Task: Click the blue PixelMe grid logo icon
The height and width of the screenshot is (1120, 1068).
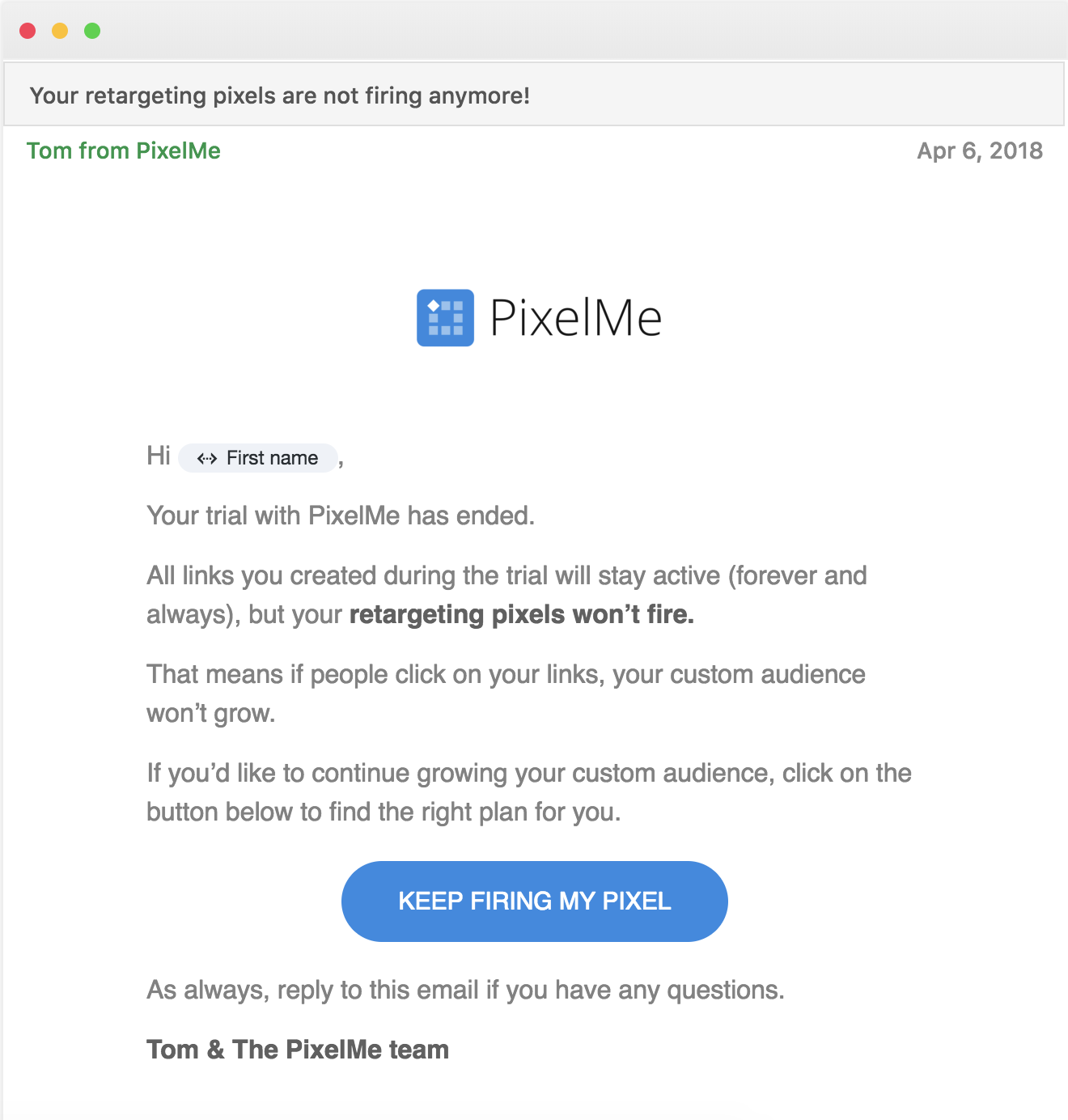Action: point(445,317)
